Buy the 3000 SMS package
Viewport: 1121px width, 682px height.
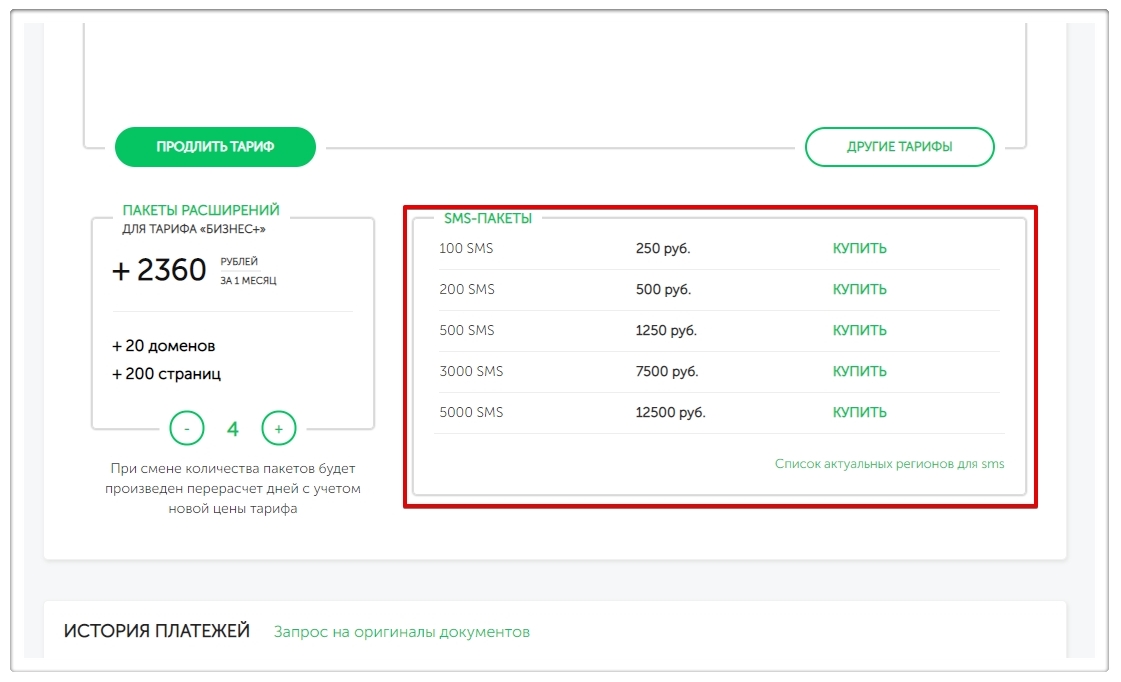click(859, 372)
